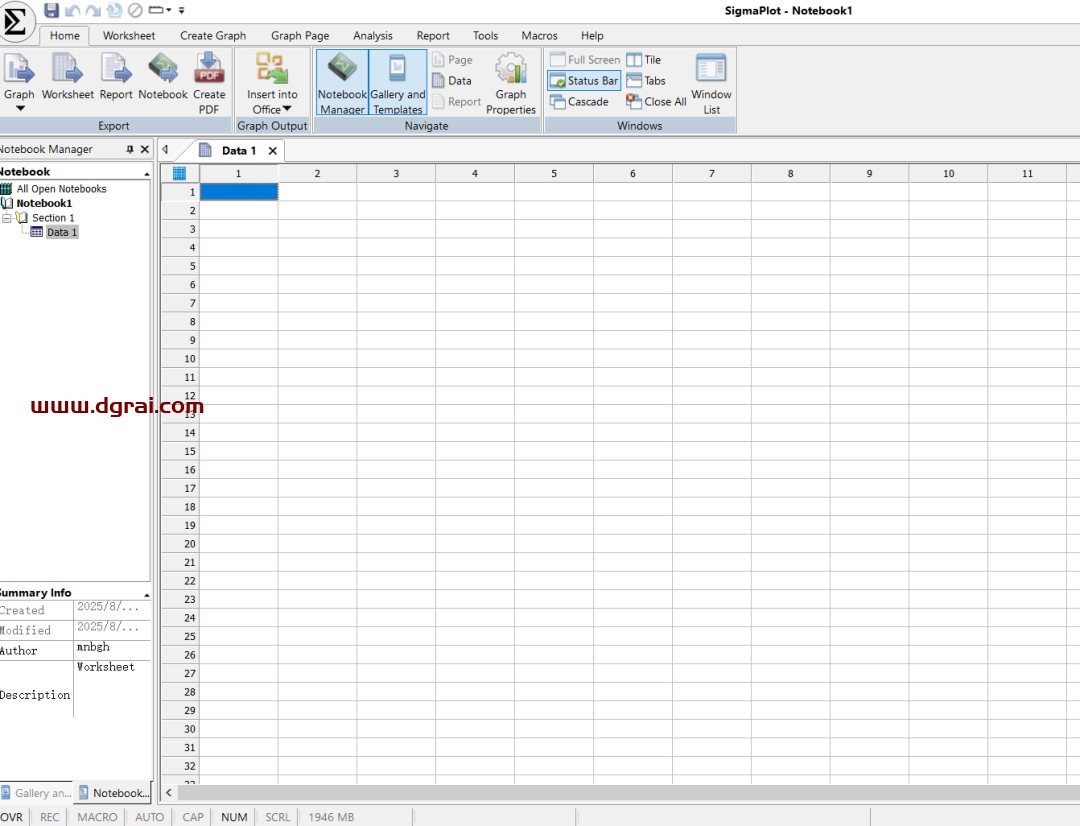The width and height of the screenshot is (1080, 826).
Task: Click the Data 1 worksheet icon in tree
Action: pyautogui.click(x=37, y=232)
